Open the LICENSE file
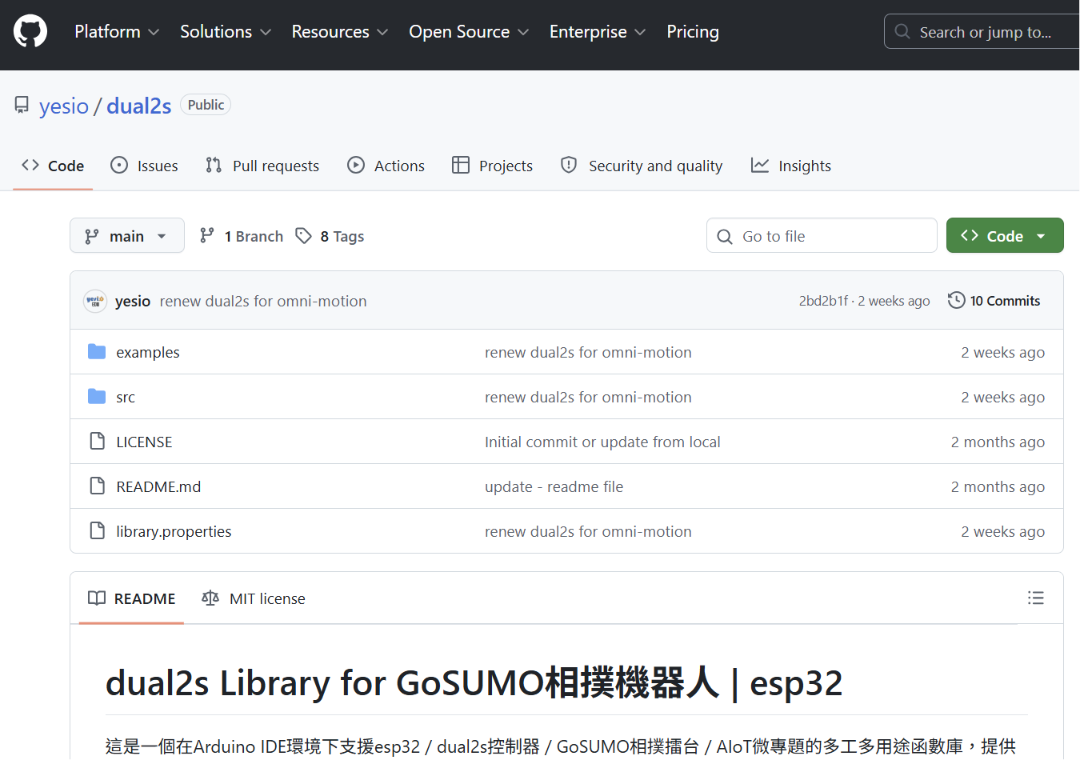This screenshot has width=1080, height=760. pos(144,442)
